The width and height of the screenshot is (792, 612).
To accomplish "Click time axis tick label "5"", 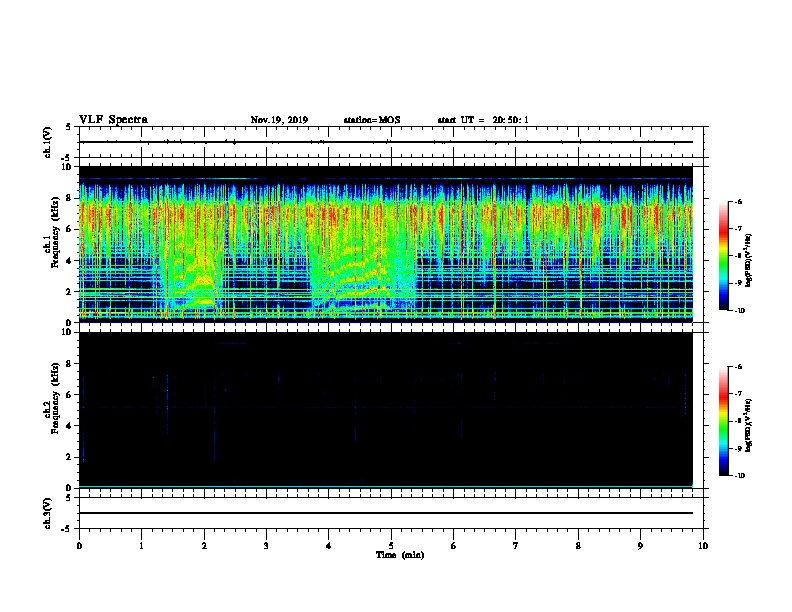I will (391, 545).
